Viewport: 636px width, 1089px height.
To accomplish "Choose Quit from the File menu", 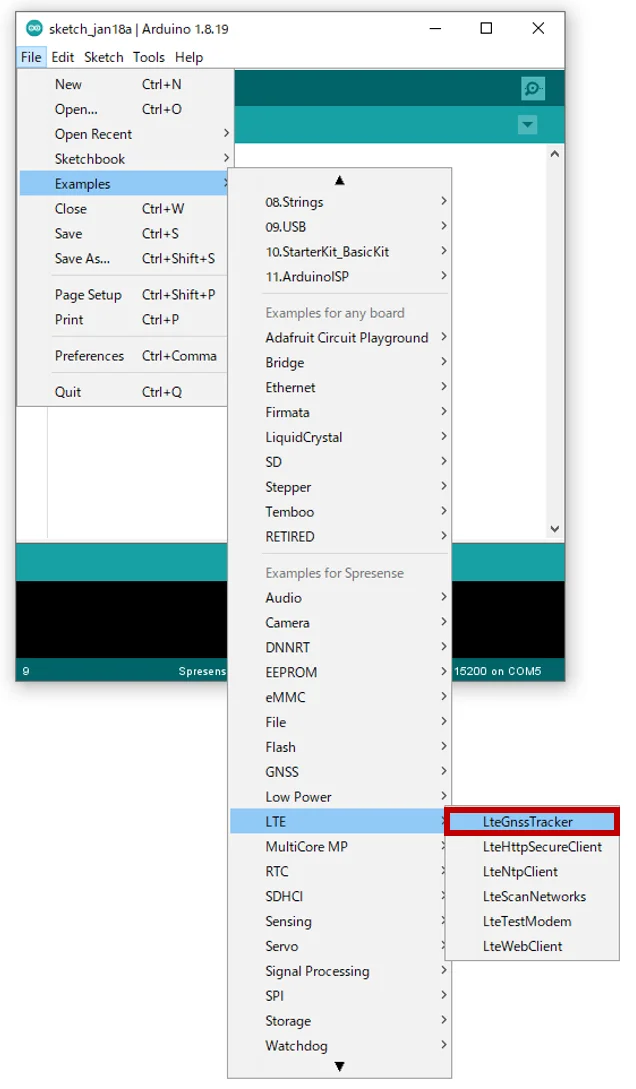I will click(x=68, y=392).
